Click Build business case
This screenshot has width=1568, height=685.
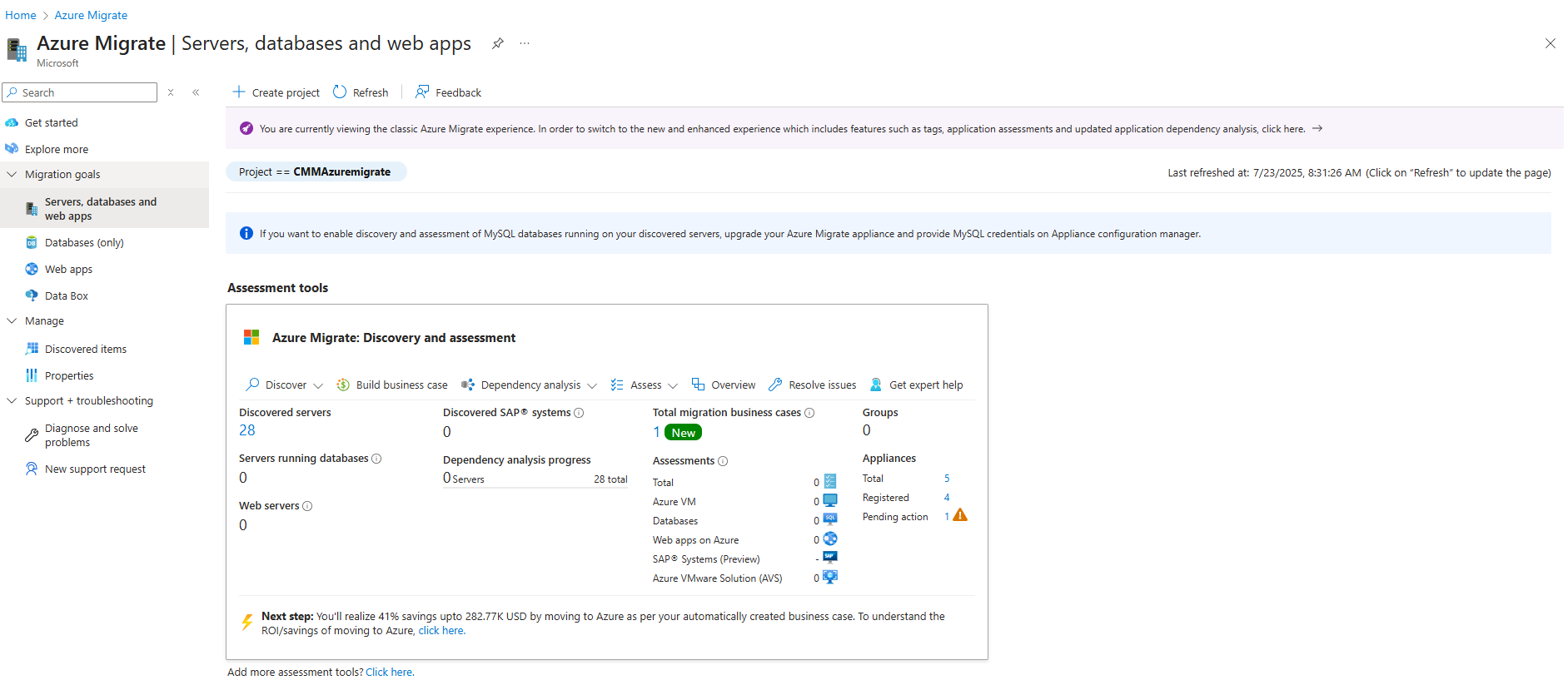click(x=392, y=385)
